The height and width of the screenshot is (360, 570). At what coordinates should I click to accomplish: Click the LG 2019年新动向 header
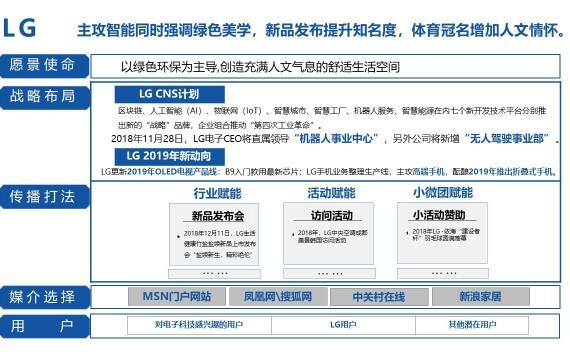169,156
